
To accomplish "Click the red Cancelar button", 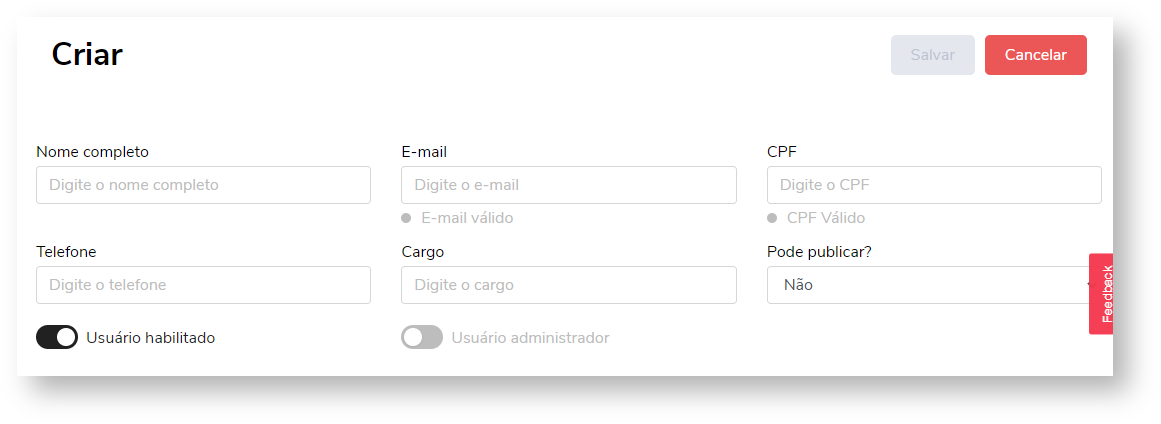I will click(1035, 55).
